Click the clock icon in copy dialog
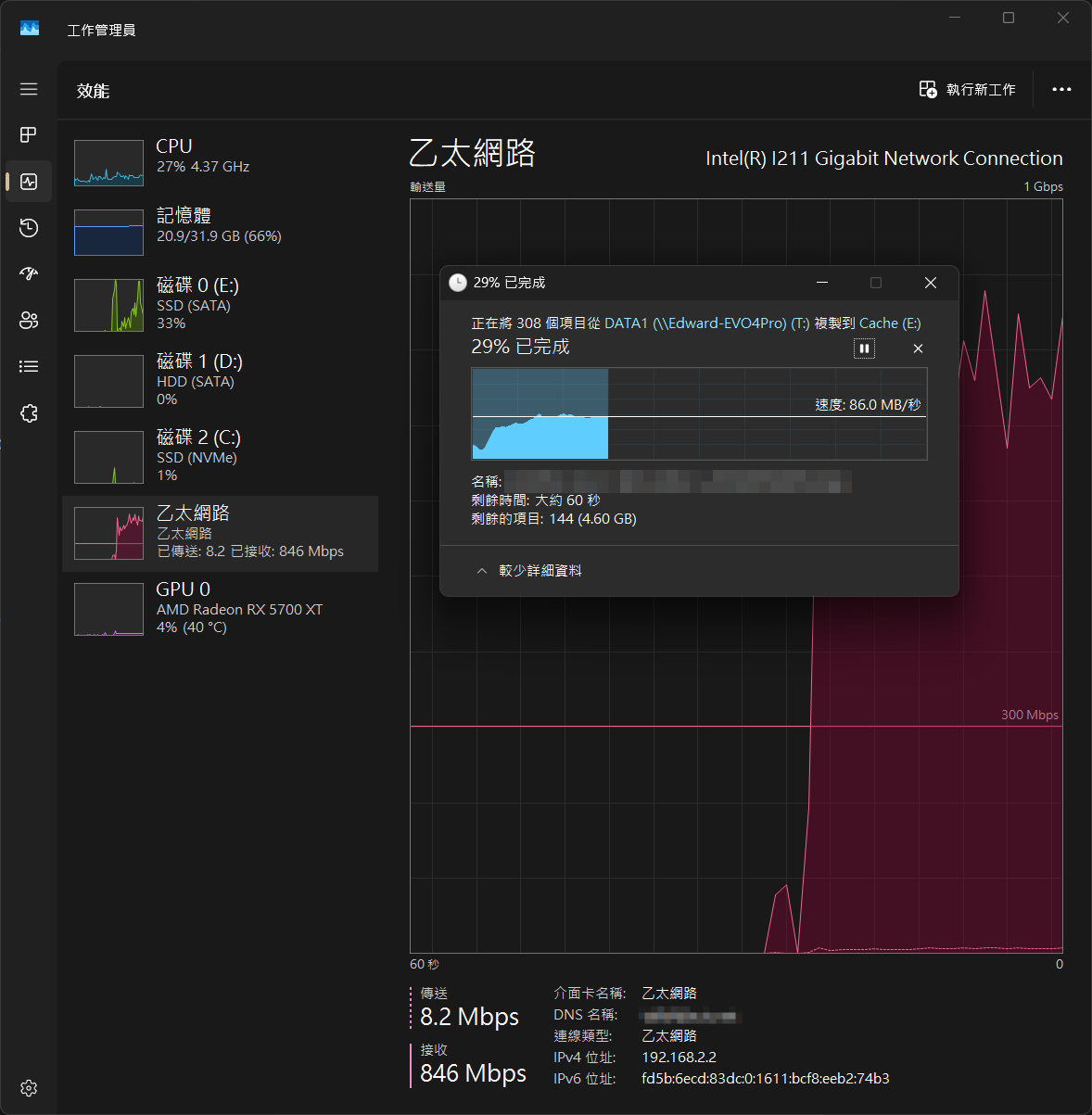This screenshot has height=1115, width=1092. [458, 283]
